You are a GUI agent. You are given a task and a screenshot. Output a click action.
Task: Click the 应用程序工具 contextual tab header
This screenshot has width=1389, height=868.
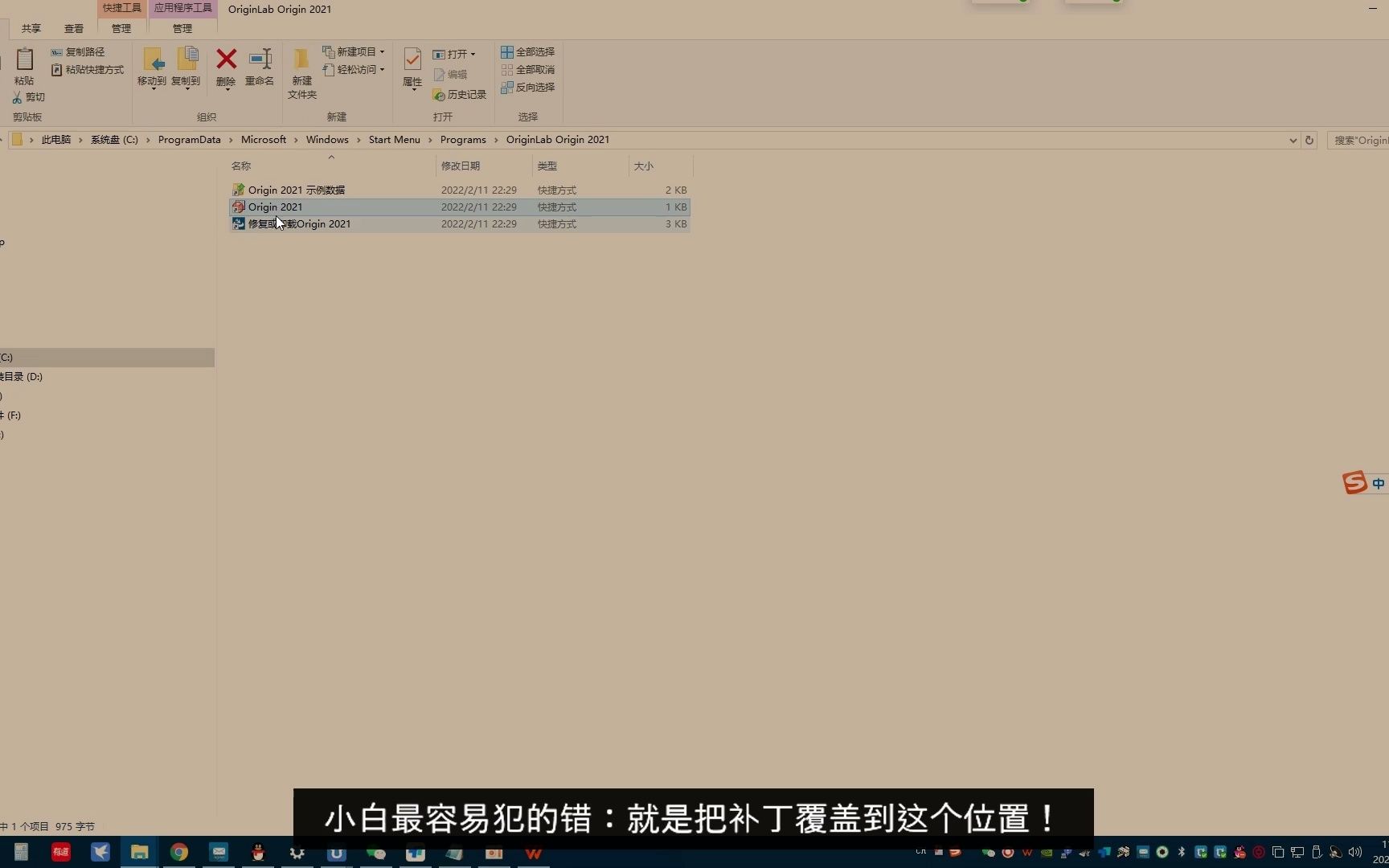tap(183, 8)
